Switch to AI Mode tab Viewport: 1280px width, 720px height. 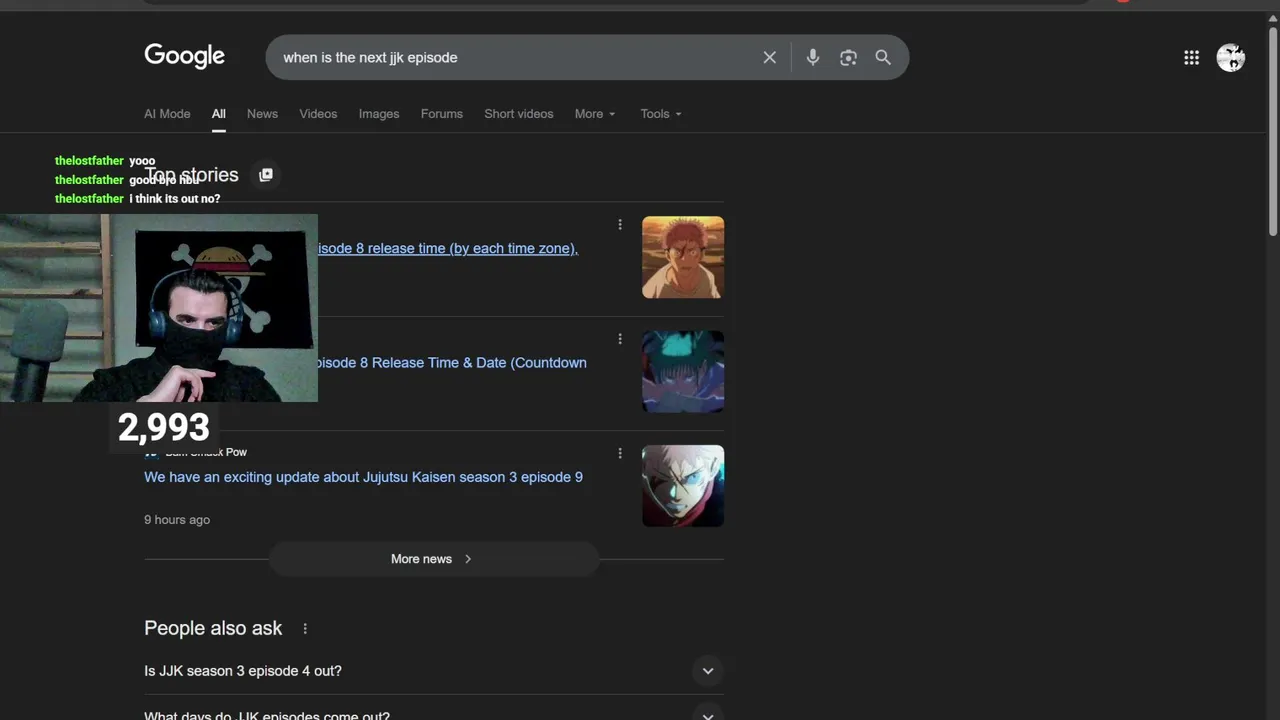pos(167,114)
